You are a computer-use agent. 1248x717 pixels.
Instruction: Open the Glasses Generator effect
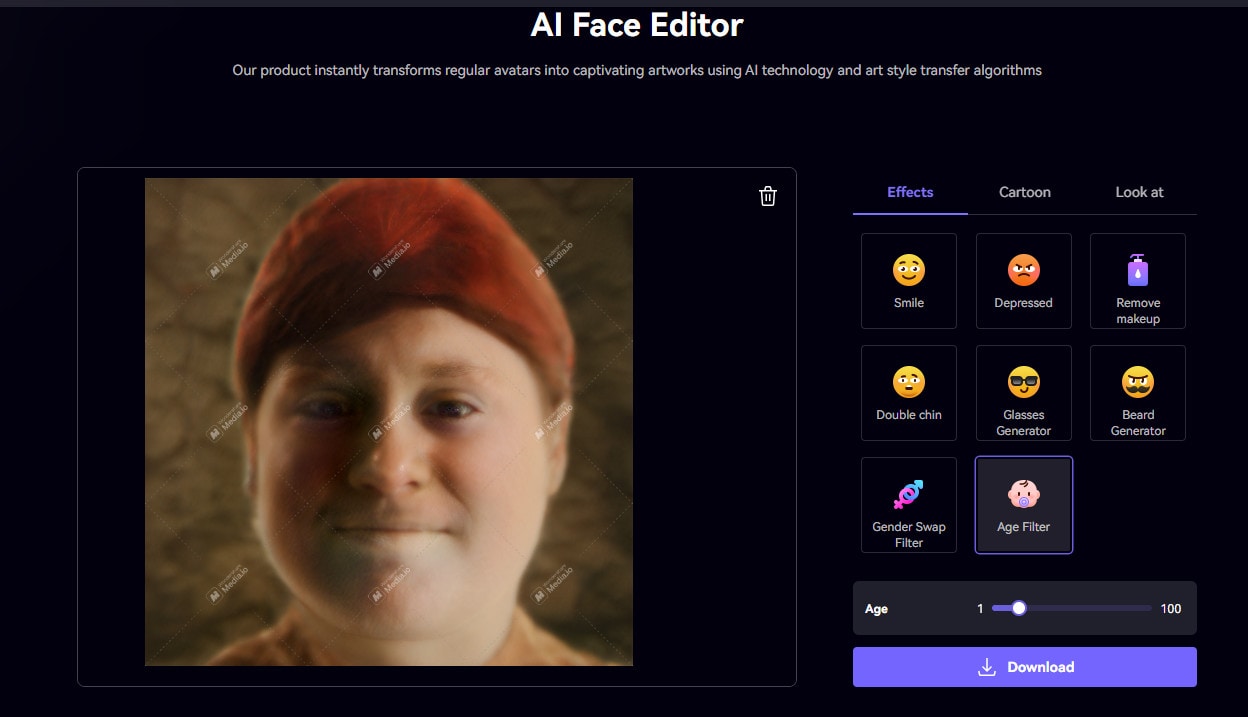pyautogui.click(x=1023, y=393)
